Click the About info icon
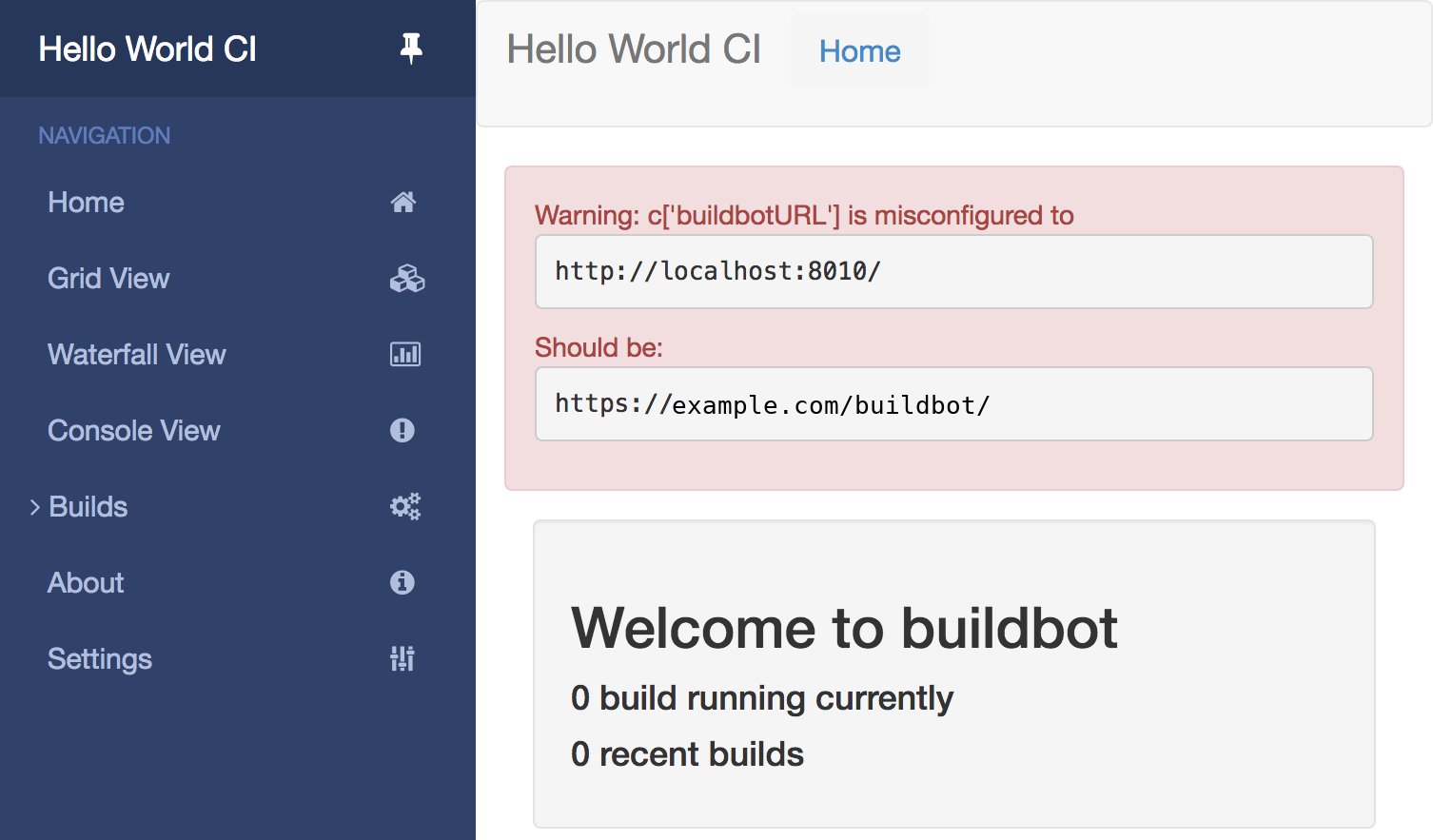The height and width of the screenshot is (840, 1433). tap(402, 582)
